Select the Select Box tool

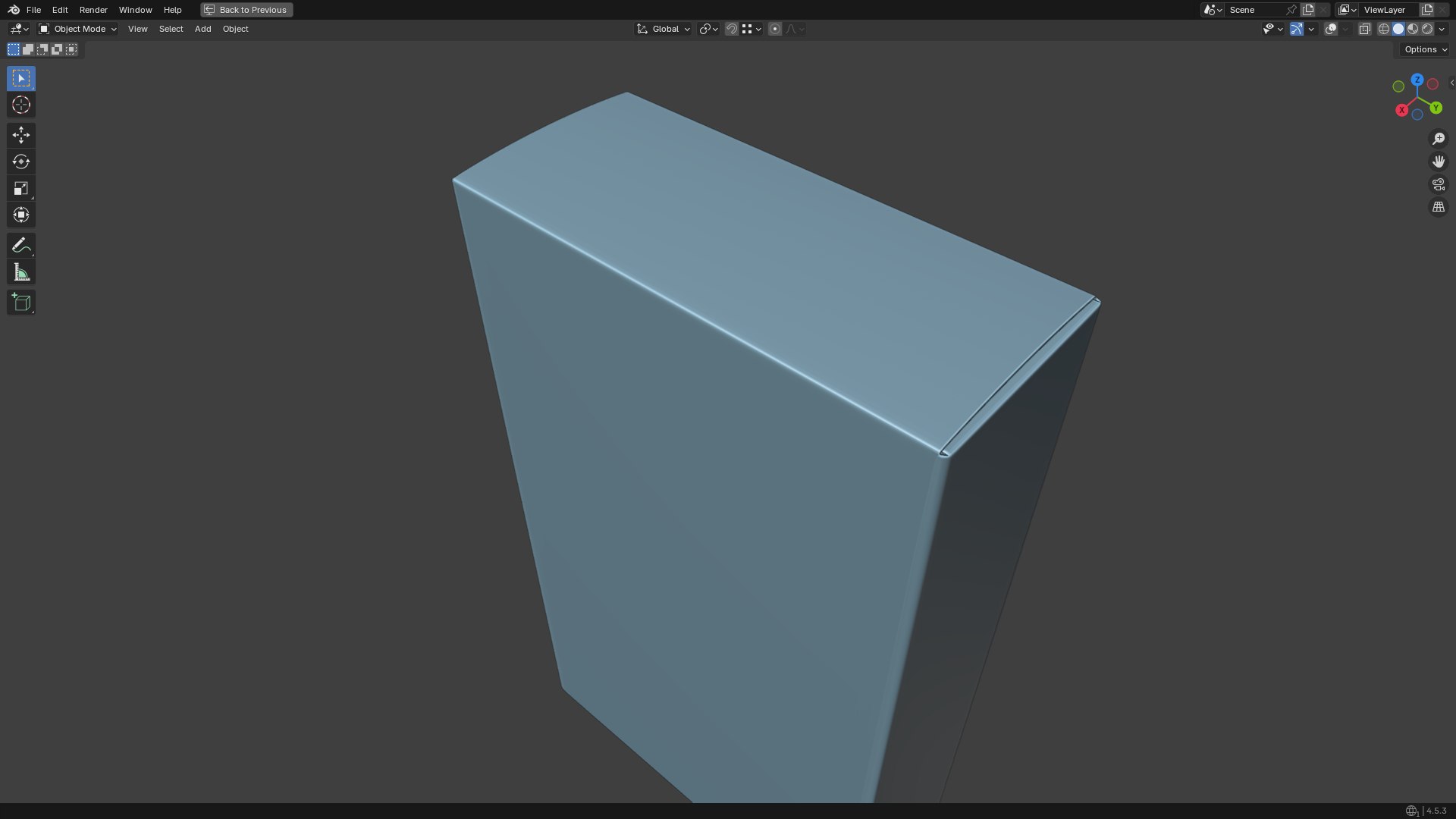coord(21,78)
